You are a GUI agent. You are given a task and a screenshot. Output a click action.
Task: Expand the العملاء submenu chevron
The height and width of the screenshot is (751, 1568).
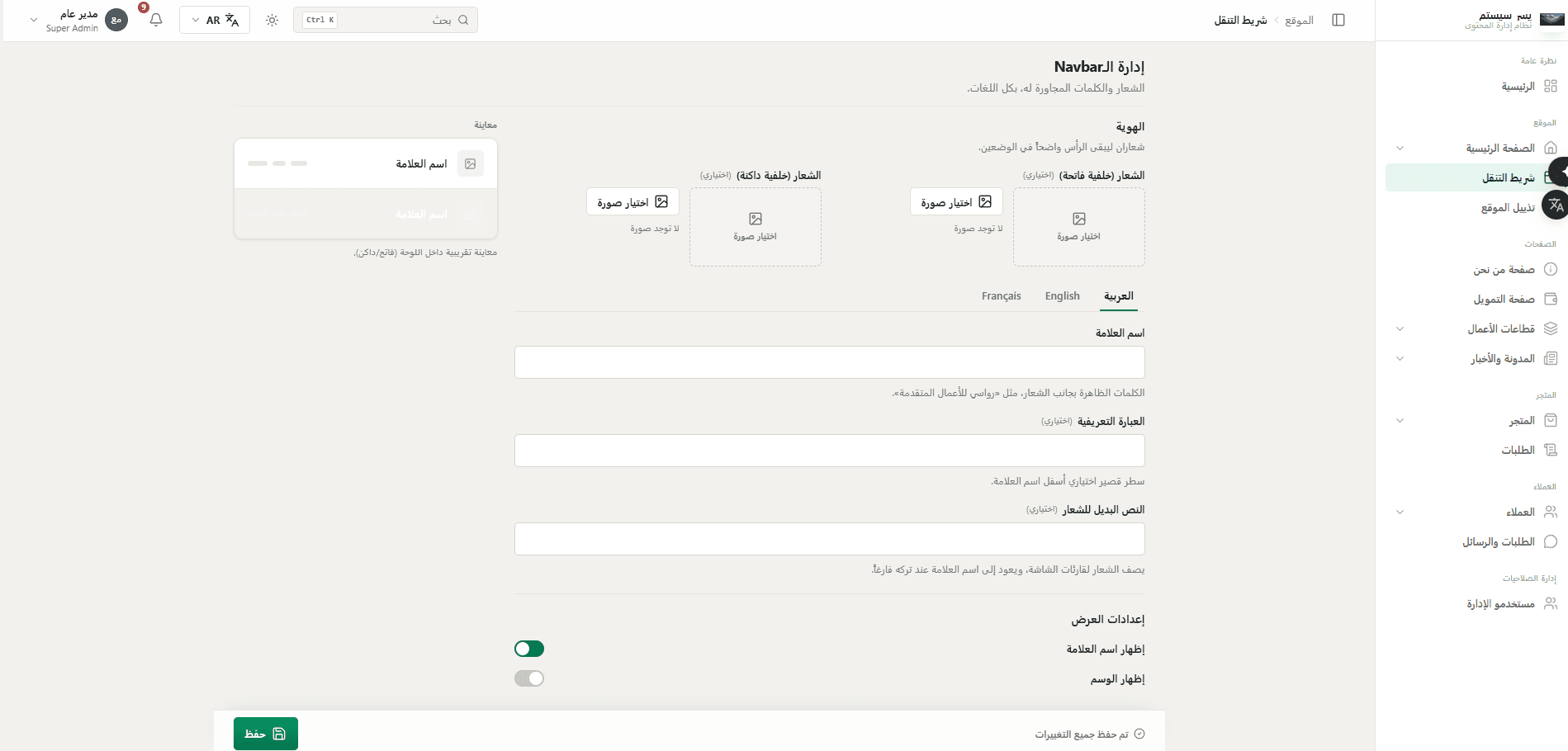1400,512
